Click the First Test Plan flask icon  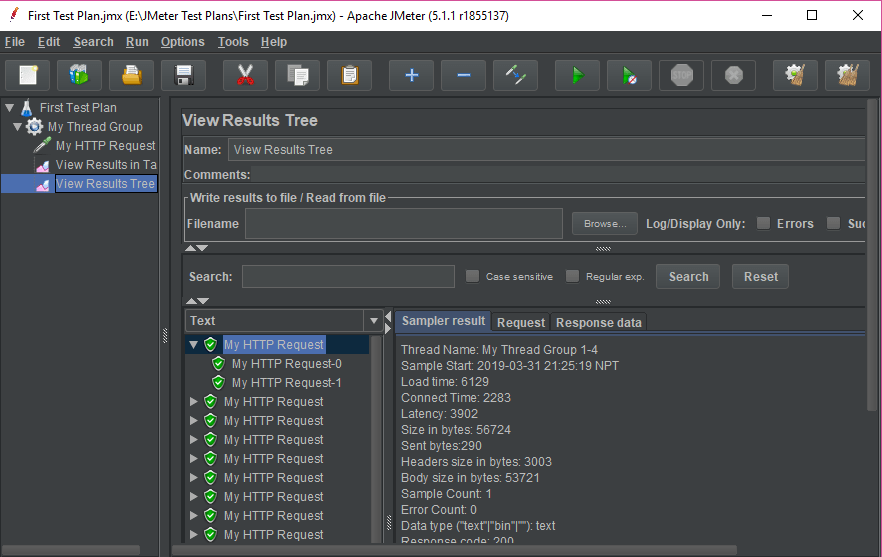26,107
